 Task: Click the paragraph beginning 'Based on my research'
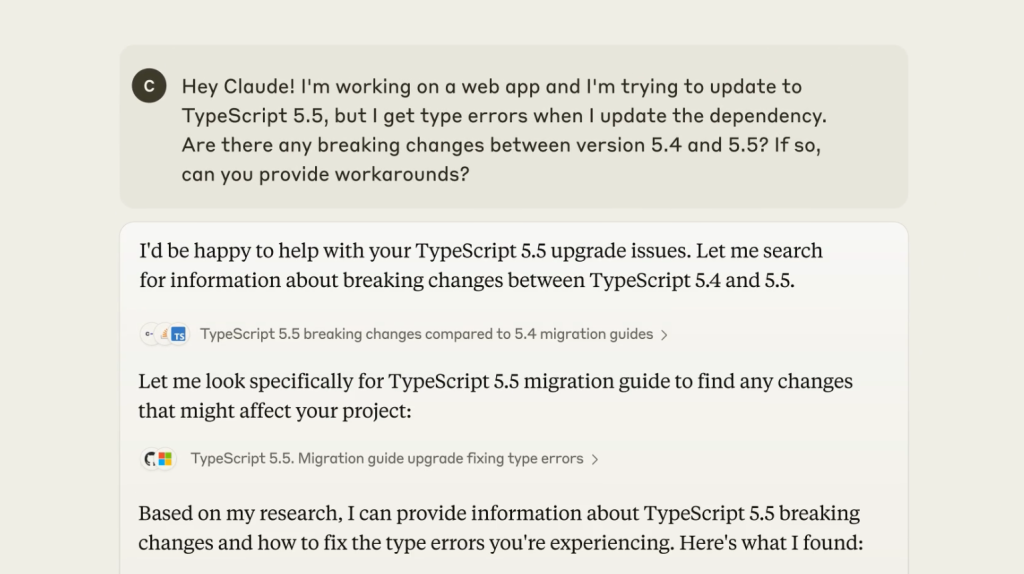[500, 528]
